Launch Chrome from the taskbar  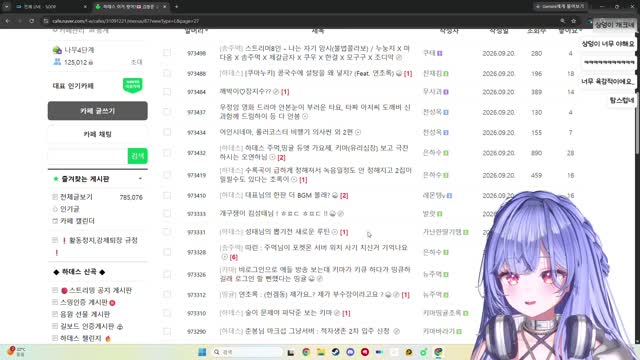pos(306,352)
